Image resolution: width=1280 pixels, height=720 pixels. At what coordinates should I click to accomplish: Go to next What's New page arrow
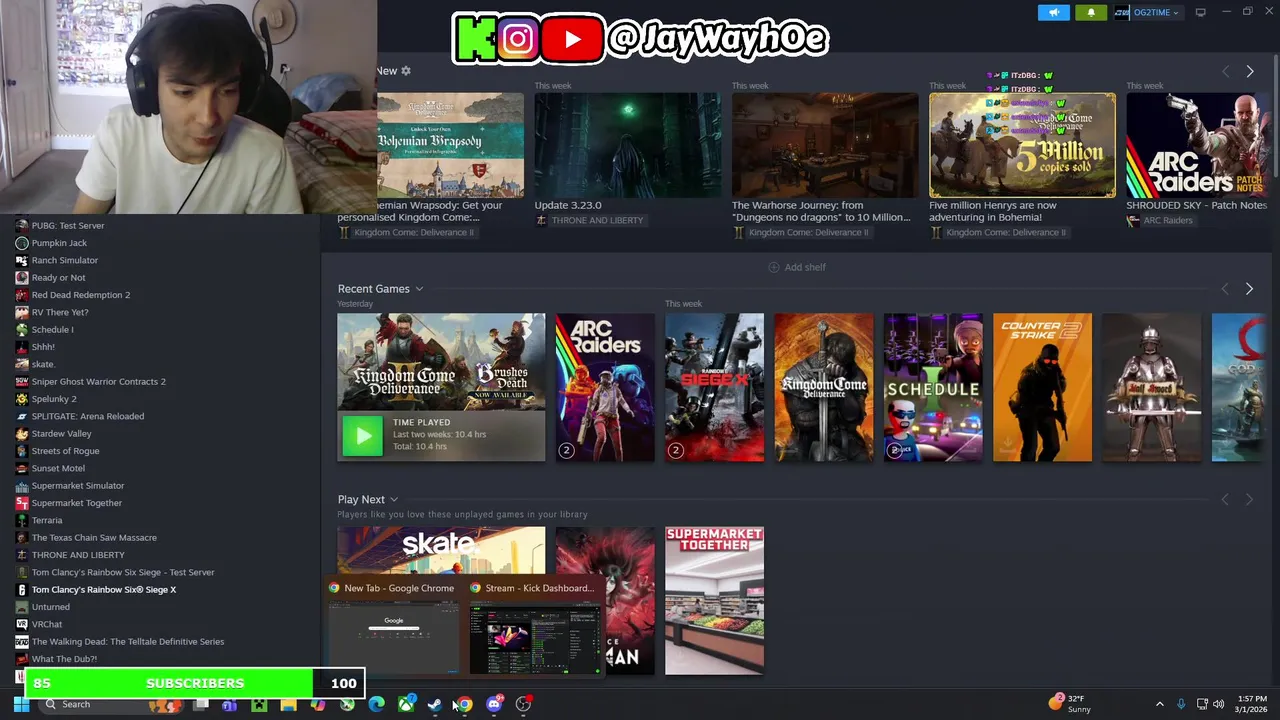[x=1249, y=72]
